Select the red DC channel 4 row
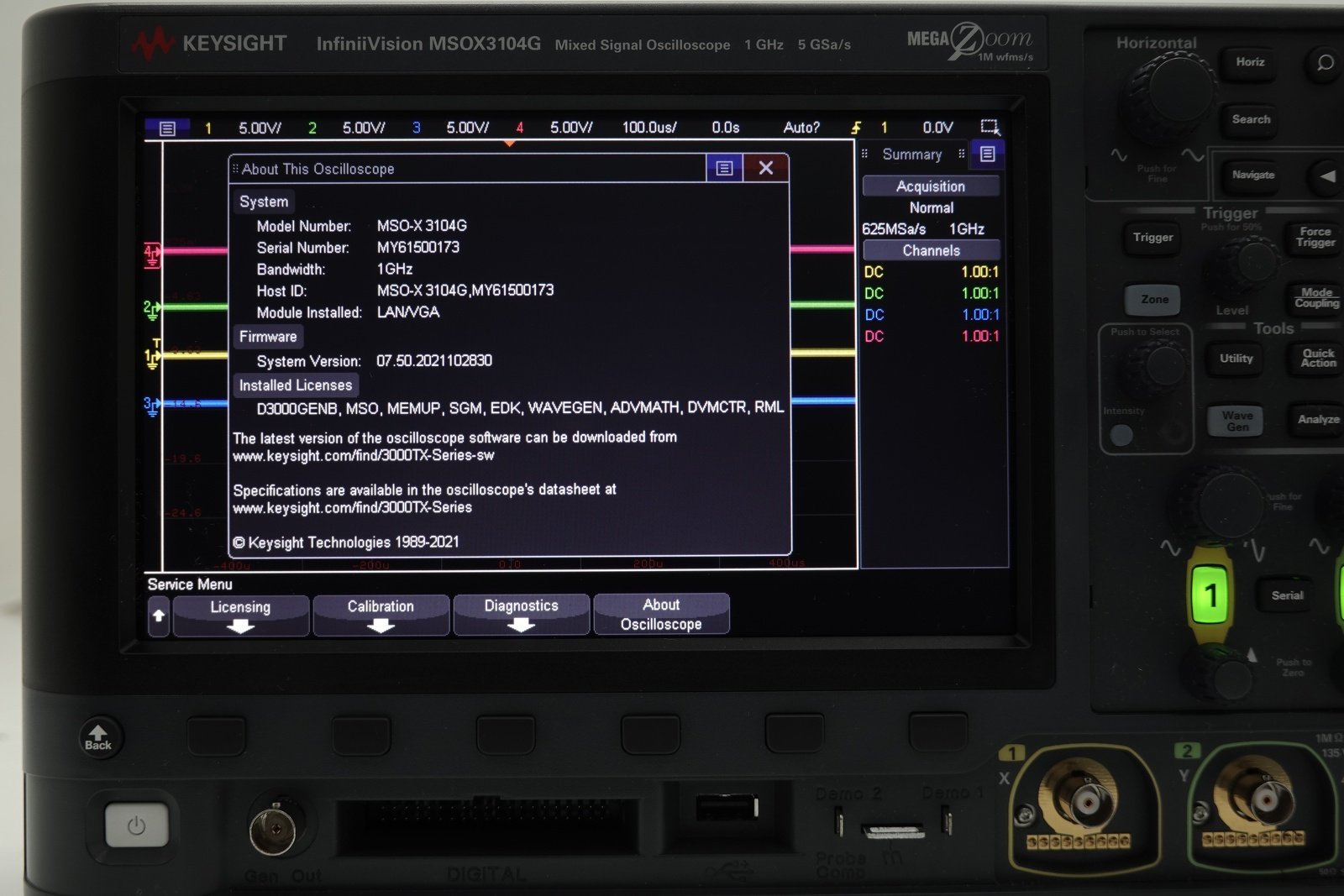Image resolution: width=1344 pixels, height=896 pixels. pos(932,336)
